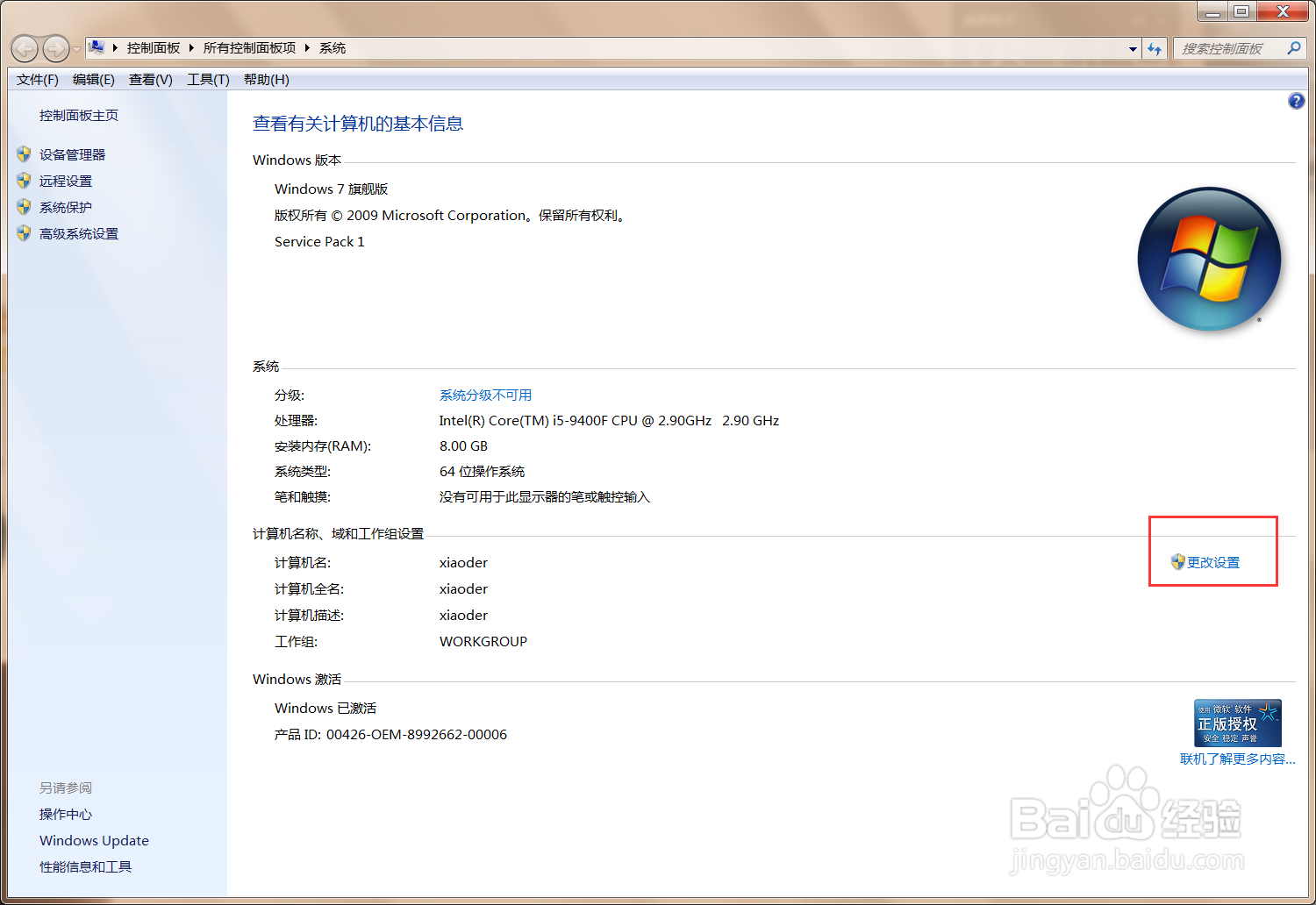Image resolution: width=1316 pixels, height=905 pixels.
Task: Click the Back navigation arrow
Action: tap(25, 48)
